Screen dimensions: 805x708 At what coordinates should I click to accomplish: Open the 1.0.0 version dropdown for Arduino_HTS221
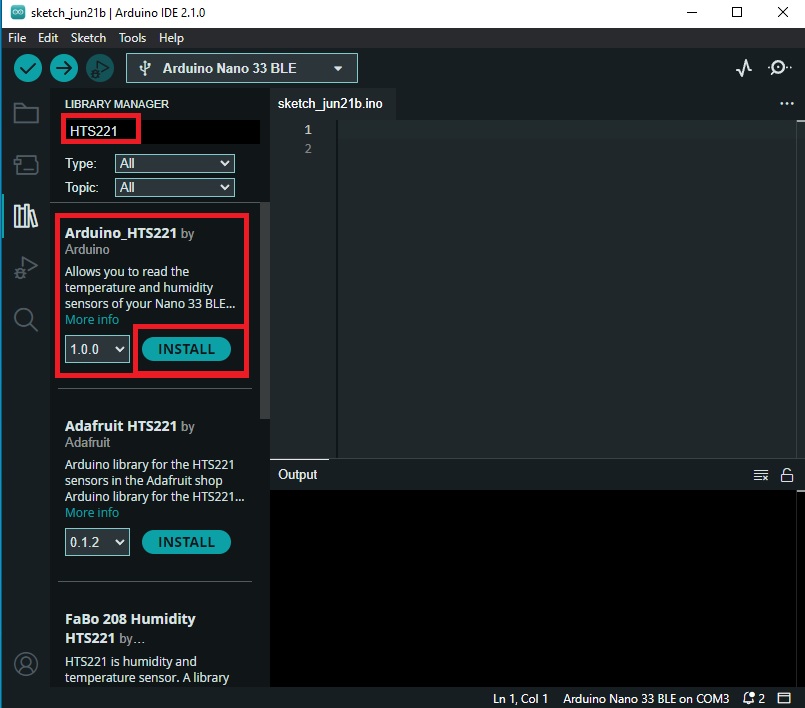[97, 349]
